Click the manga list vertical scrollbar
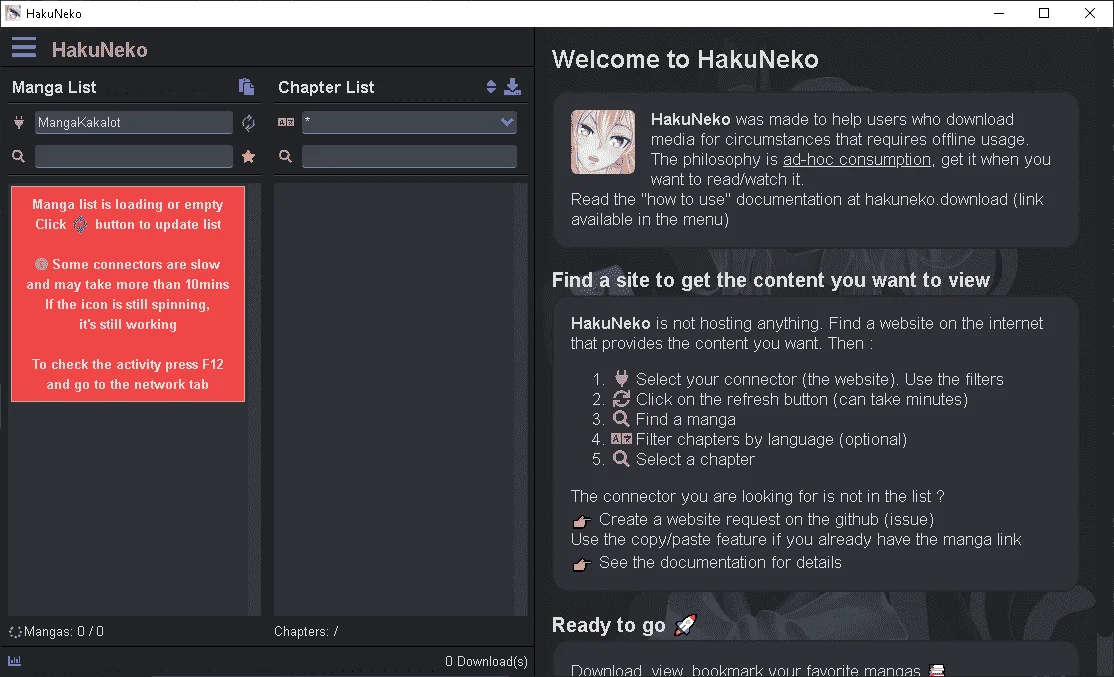 coord(254,399)
